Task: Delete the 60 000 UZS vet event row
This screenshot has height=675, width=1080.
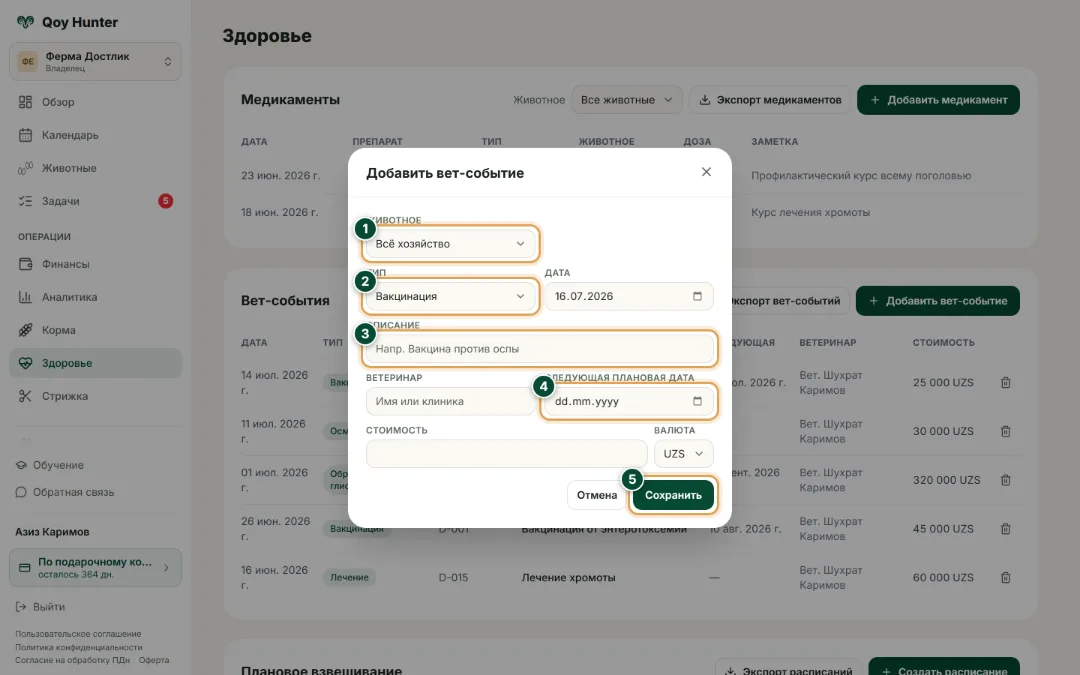Action: (1006, 578)
